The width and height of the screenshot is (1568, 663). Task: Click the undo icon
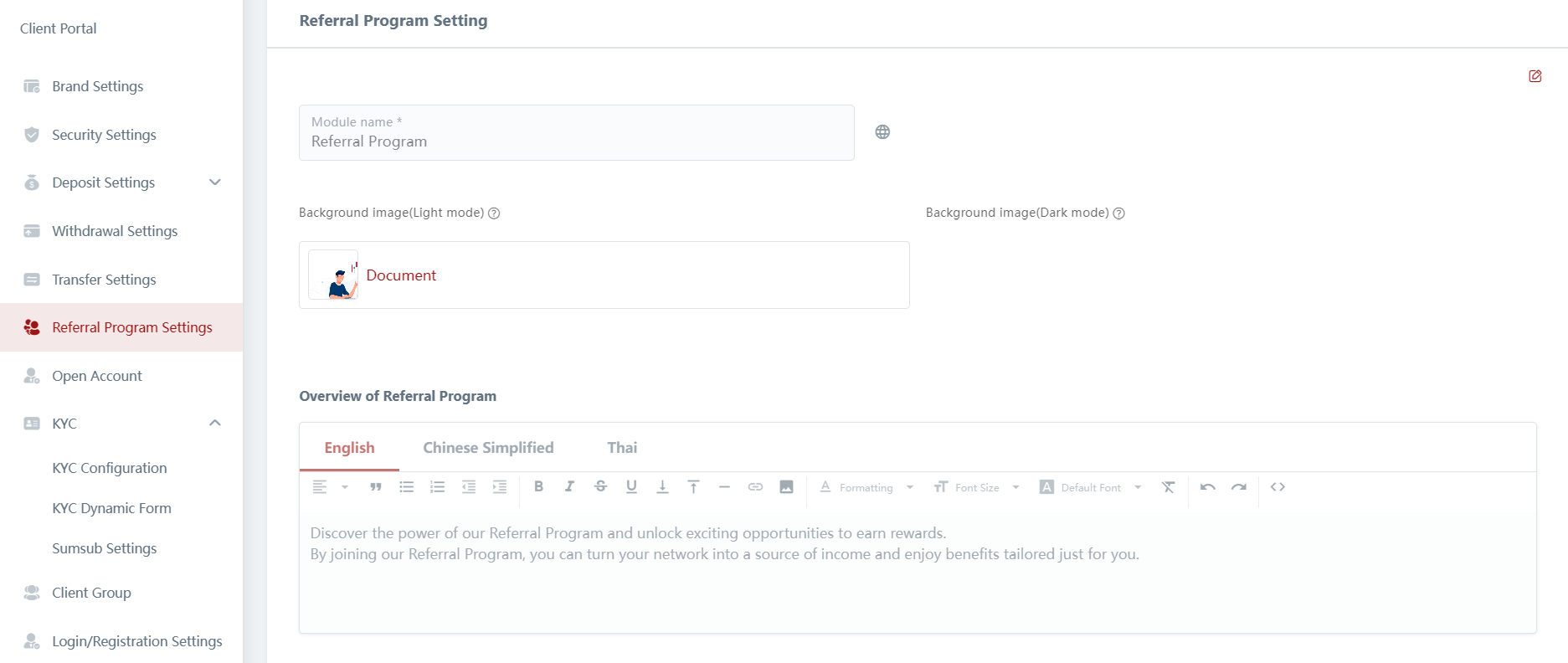coord(1207,487)
